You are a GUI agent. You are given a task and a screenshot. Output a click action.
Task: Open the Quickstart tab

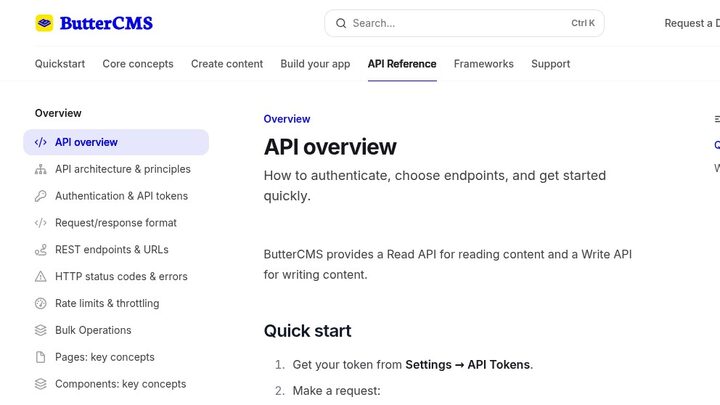tap(60, 64)
